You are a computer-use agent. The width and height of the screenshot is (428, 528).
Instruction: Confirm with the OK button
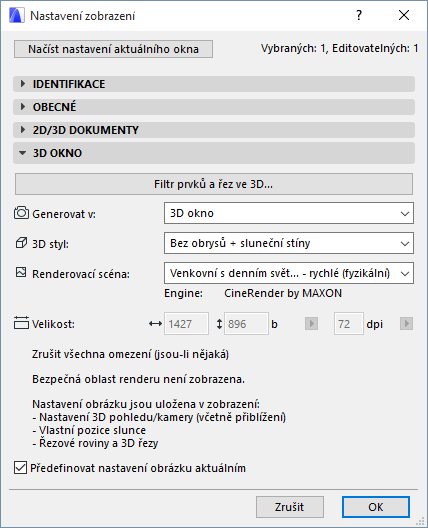point(376,507)
